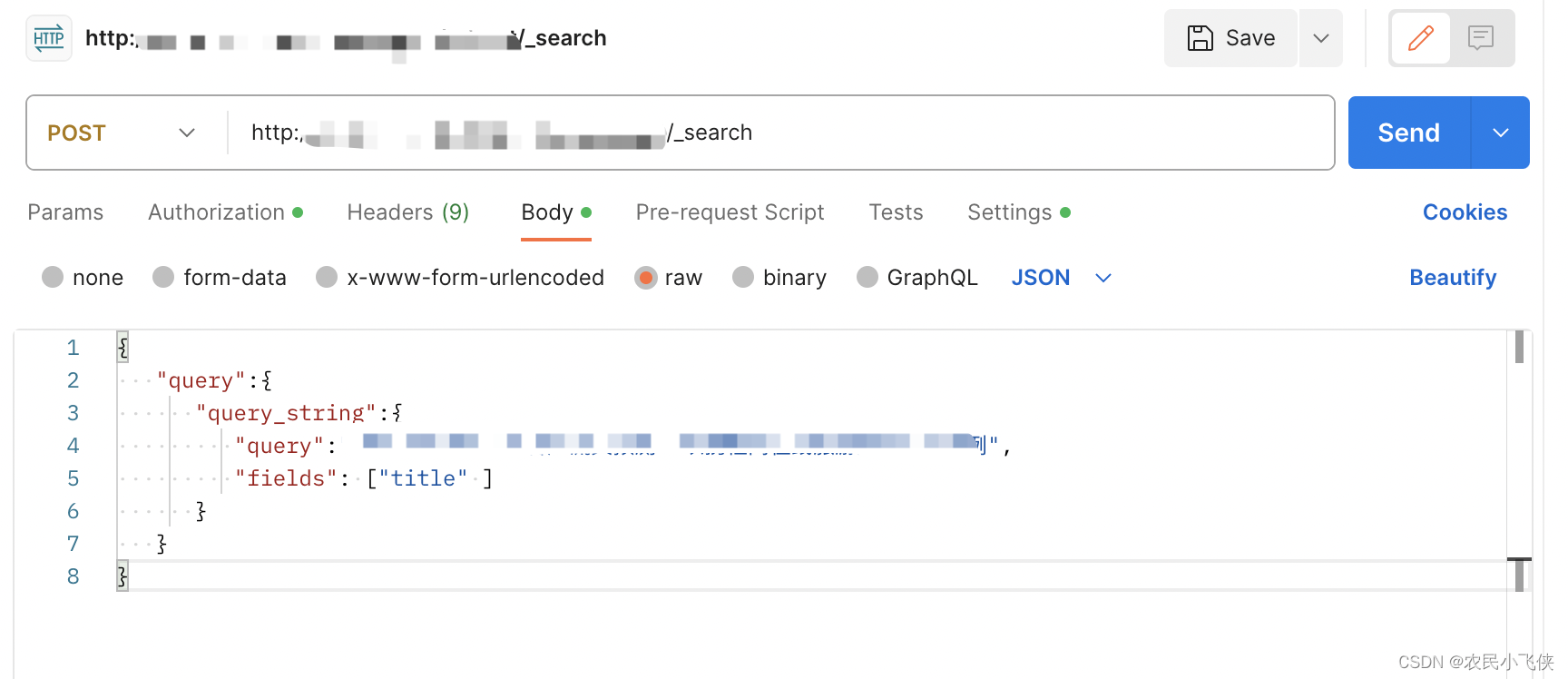Switch to the Authorization tab
The width and height of the screenshot is (1568, 679).
(x=218, y=212)
